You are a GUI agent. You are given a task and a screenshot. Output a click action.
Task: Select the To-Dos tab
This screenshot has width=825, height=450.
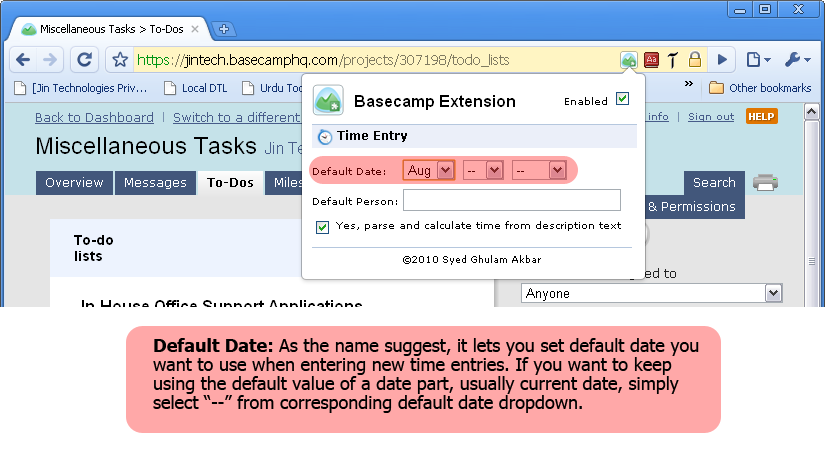tap(230, 183)
